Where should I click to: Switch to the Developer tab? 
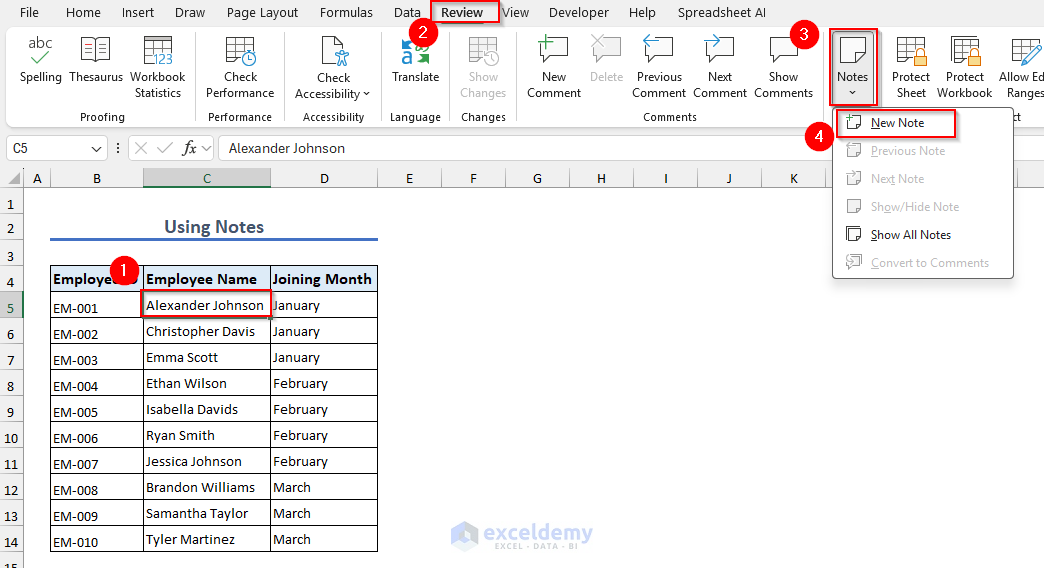(579, 13)
